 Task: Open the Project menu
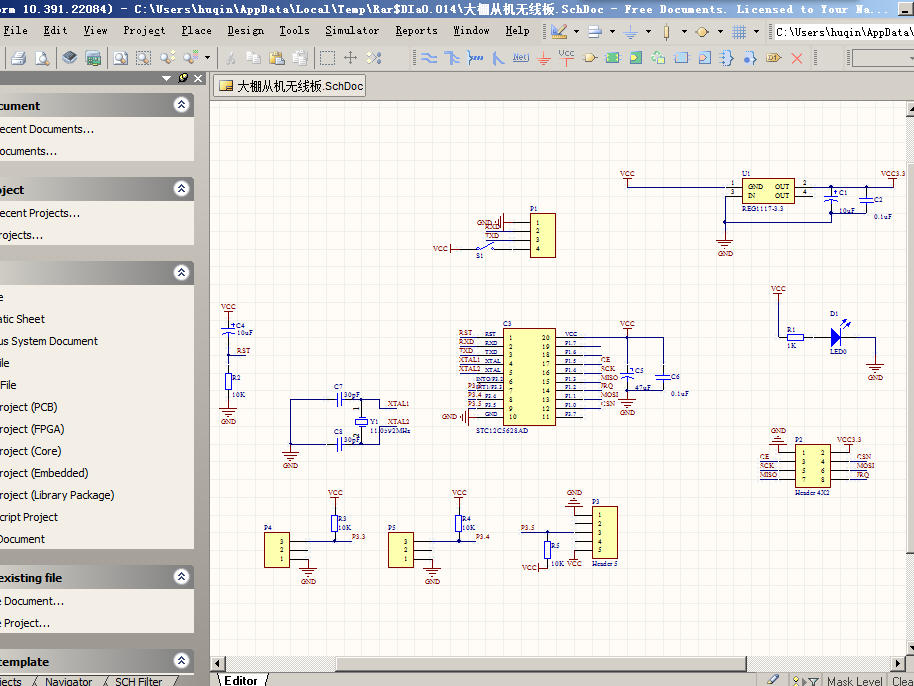pyautogui.click(x=144, y=30)
